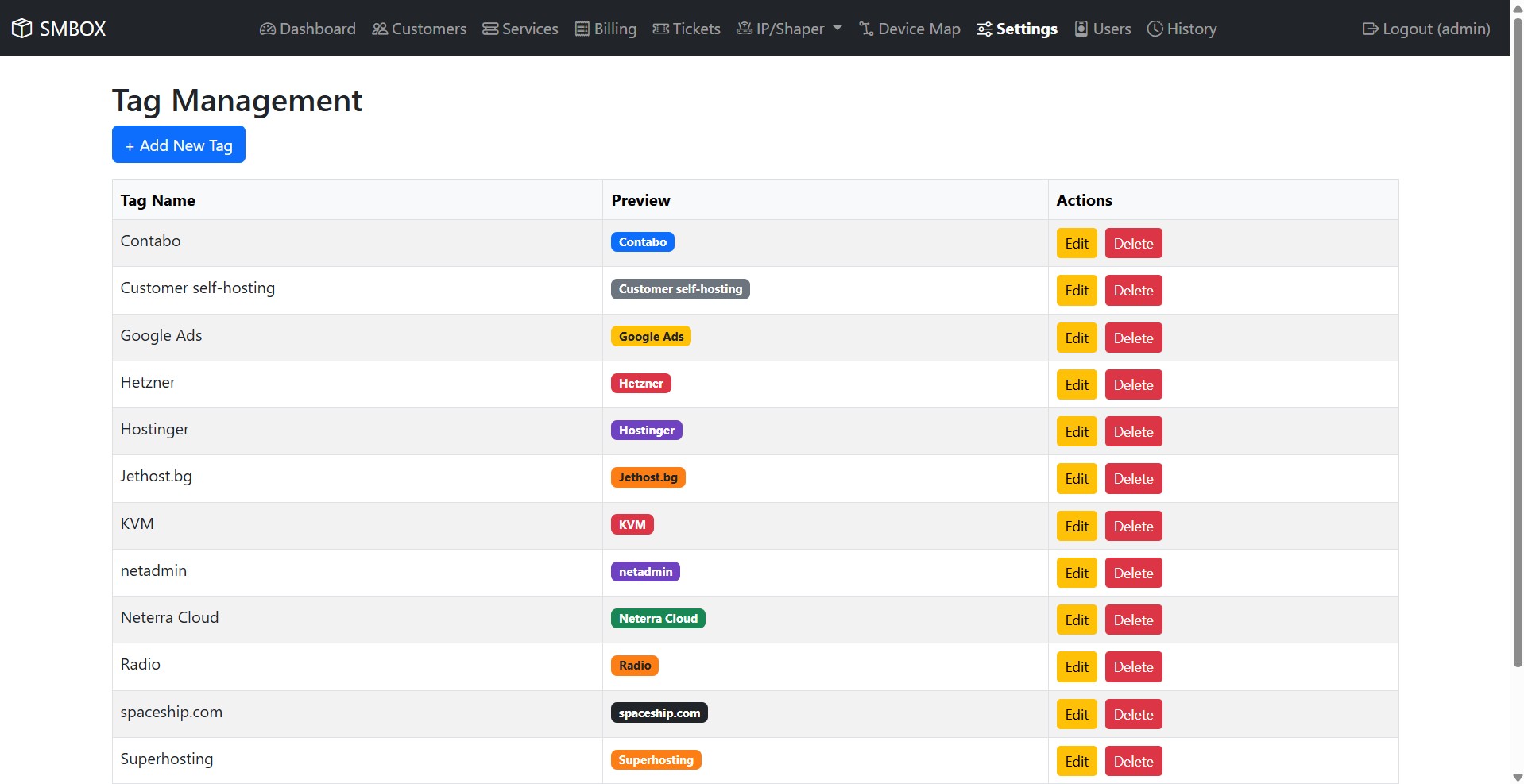Click the Customers people icon
The width and height of the screenshot is (1524, 784).
(x=380, y=29)
